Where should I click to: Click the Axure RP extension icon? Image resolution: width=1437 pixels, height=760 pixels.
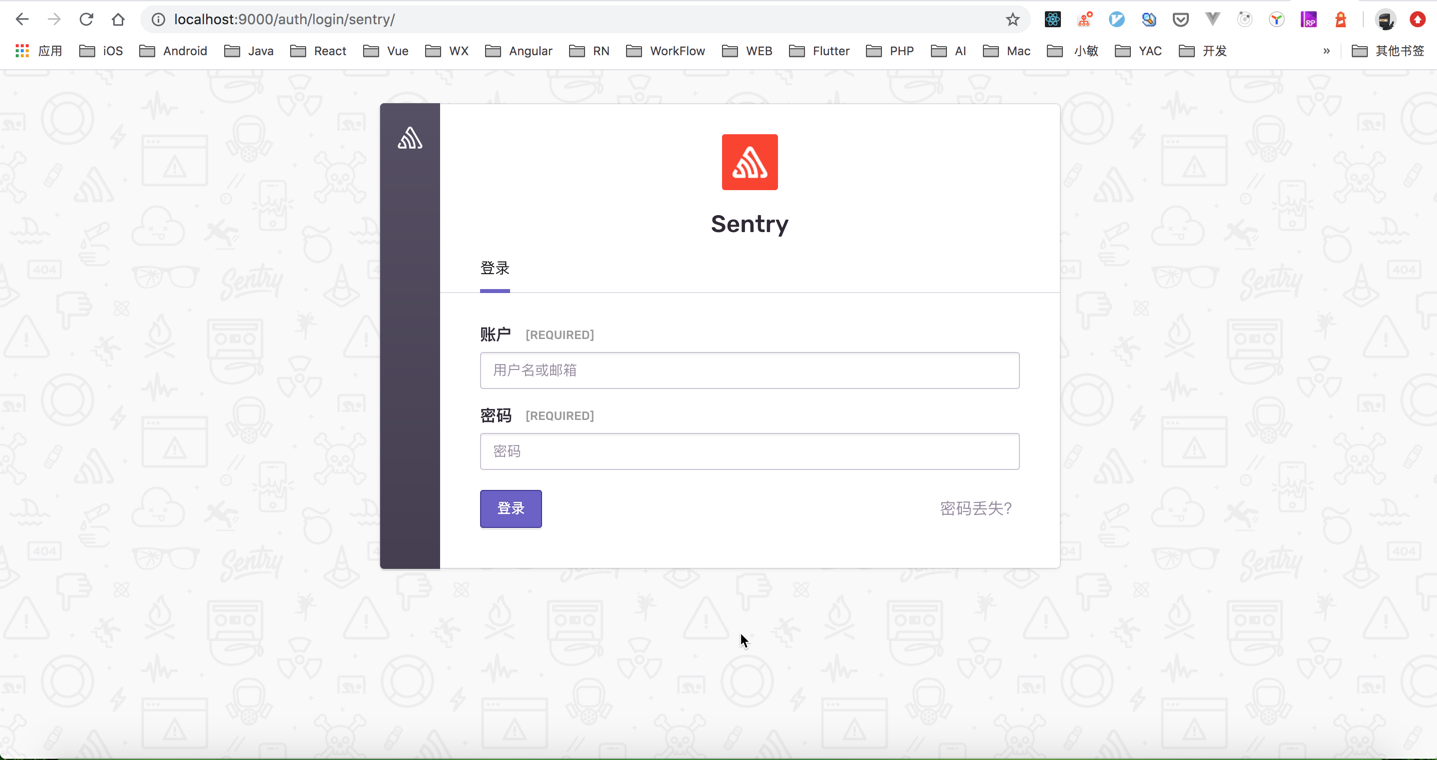[1308, 19]
